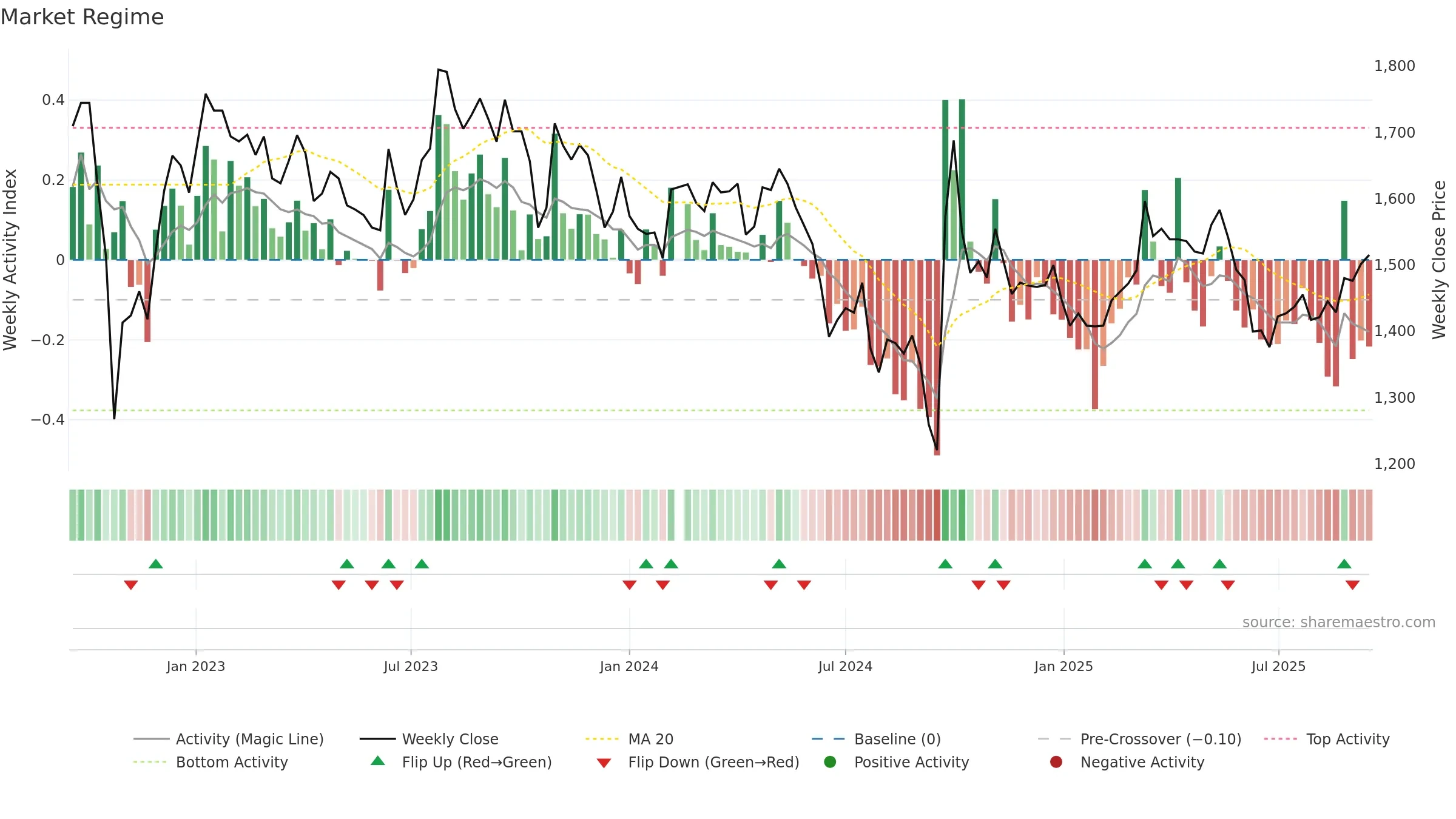Click the 1,400 price axis label
The image size is (1456, 819).
coord(1395,331)
